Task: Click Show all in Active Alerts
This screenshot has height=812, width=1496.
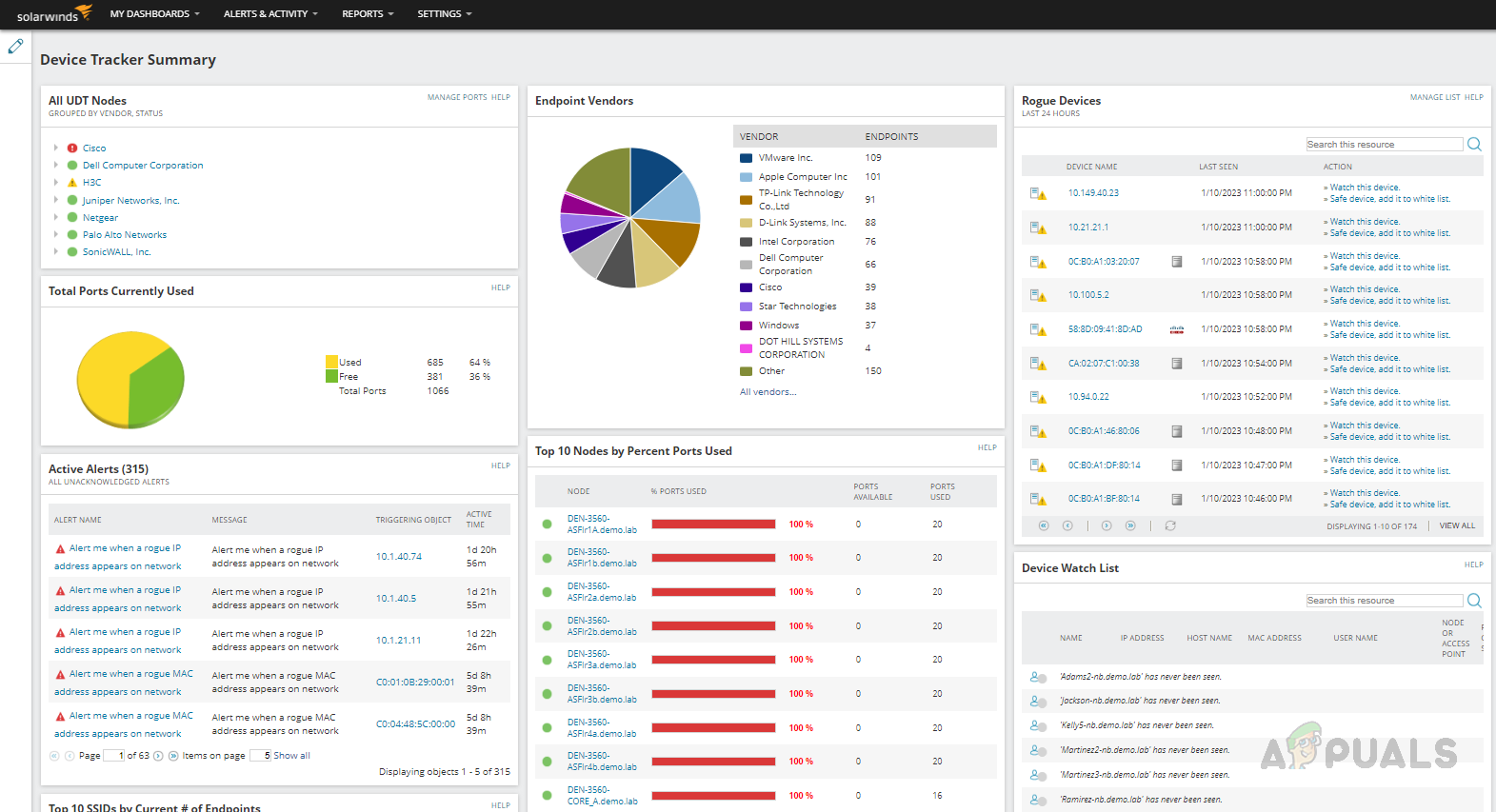Action: 291,756
